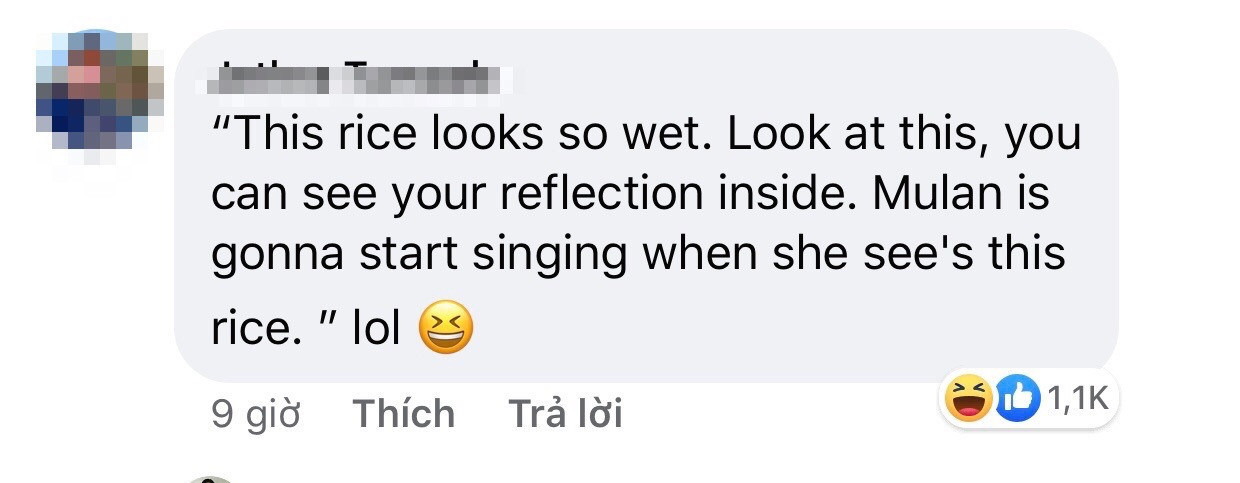Viewport: 1240px width, 483px height.
Task: Click the yellow laughing Haha reaction icon
Action: tap(967, 400)
